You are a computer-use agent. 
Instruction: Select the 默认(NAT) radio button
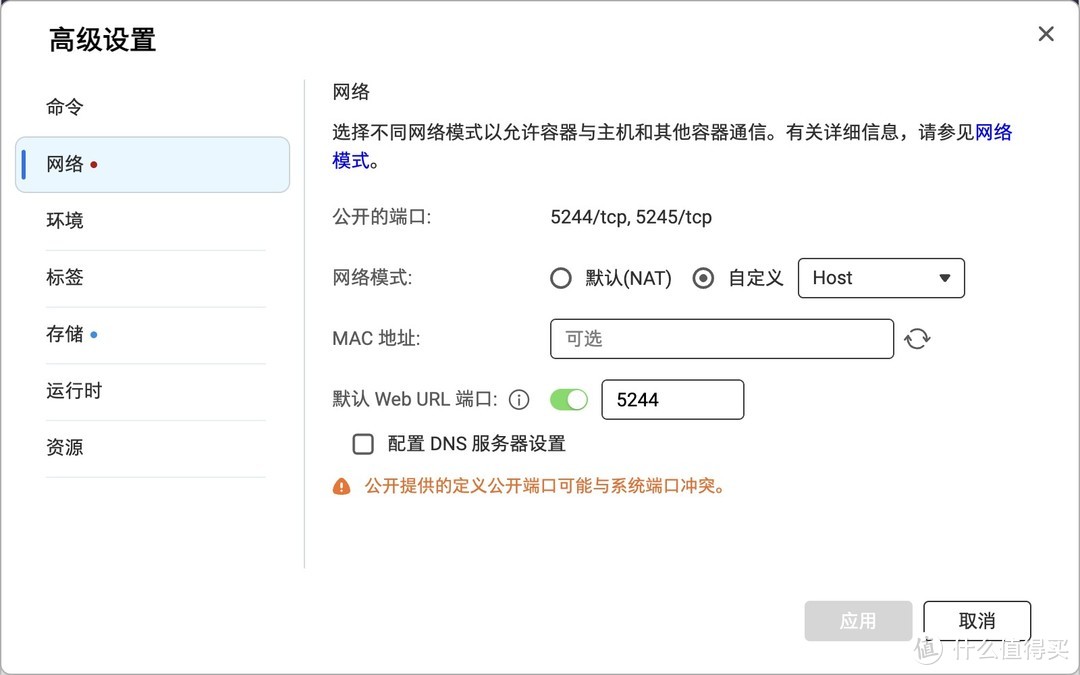561,278
